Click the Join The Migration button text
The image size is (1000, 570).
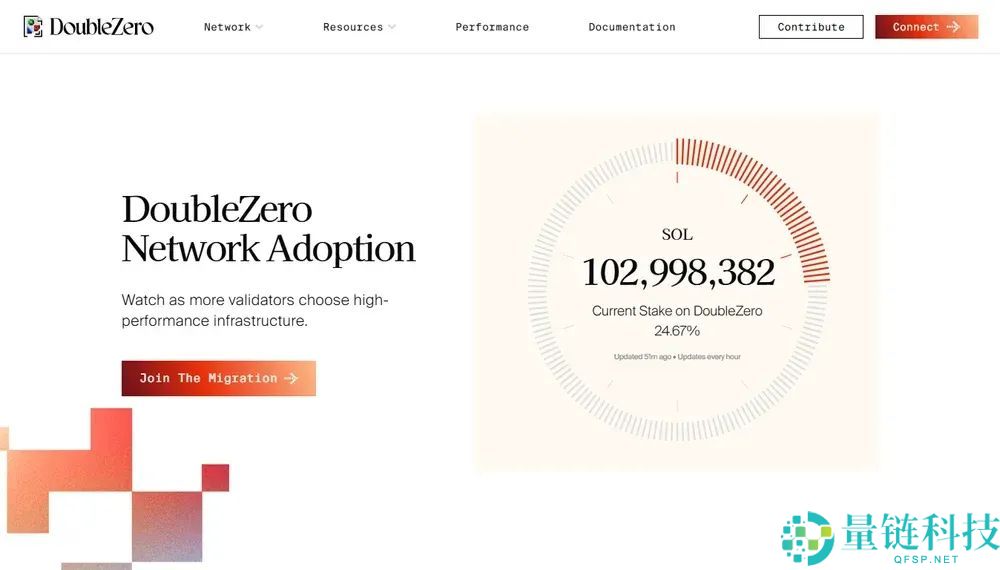point(207,378)
